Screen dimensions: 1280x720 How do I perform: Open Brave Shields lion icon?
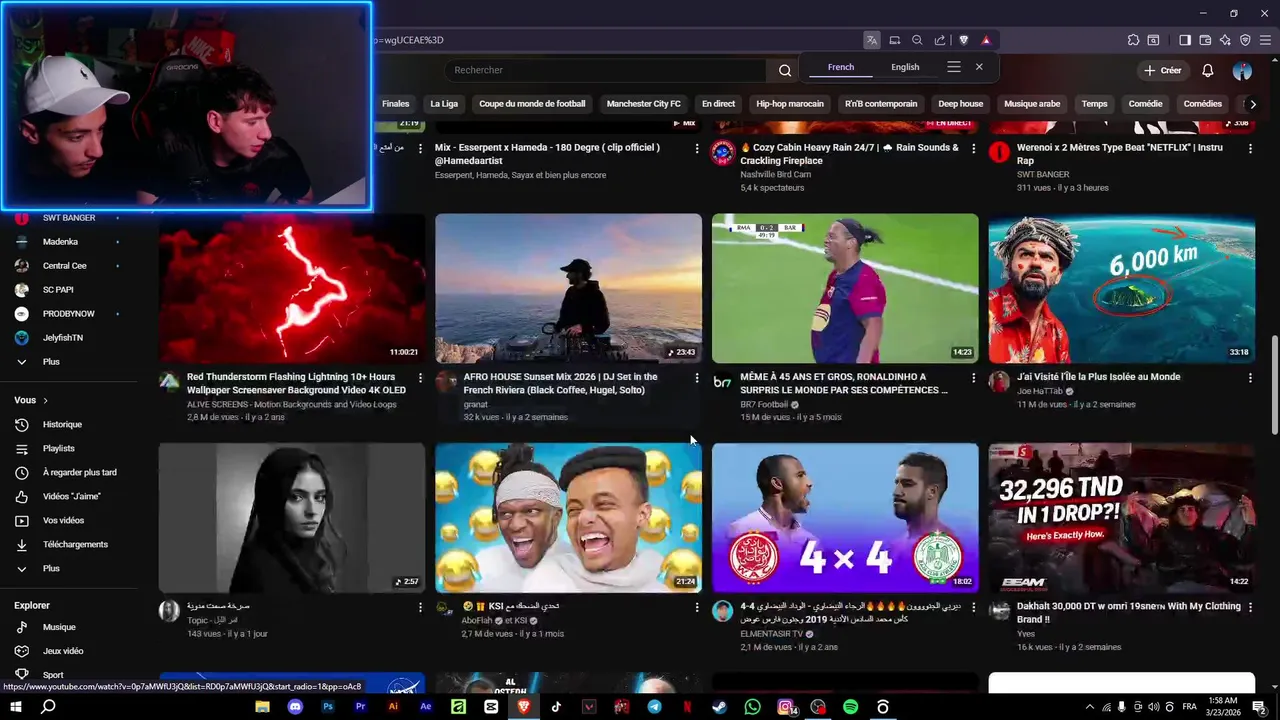964,40
